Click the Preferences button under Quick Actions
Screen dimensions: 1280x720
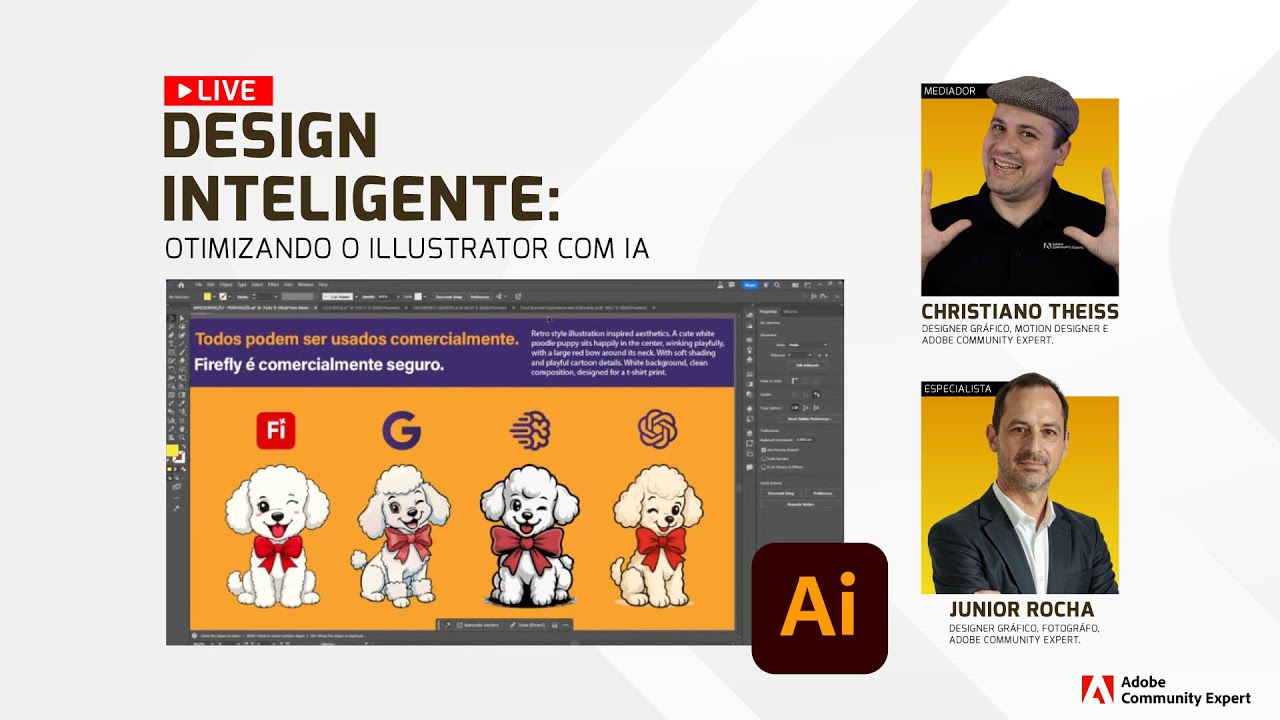tap(823, 493)
